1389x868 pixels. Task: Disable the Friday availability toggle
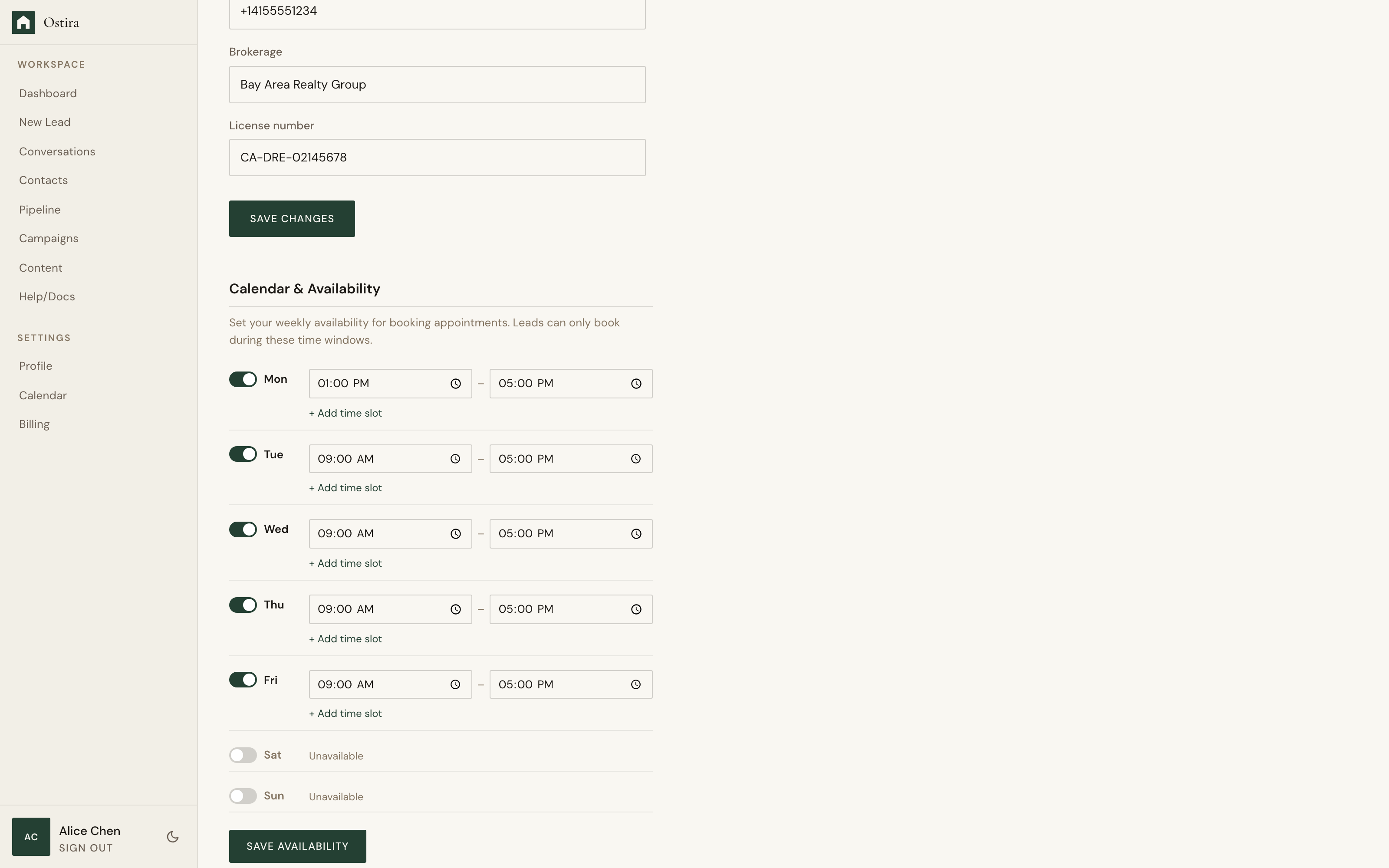pyautogui.click(x=243, y=680)
